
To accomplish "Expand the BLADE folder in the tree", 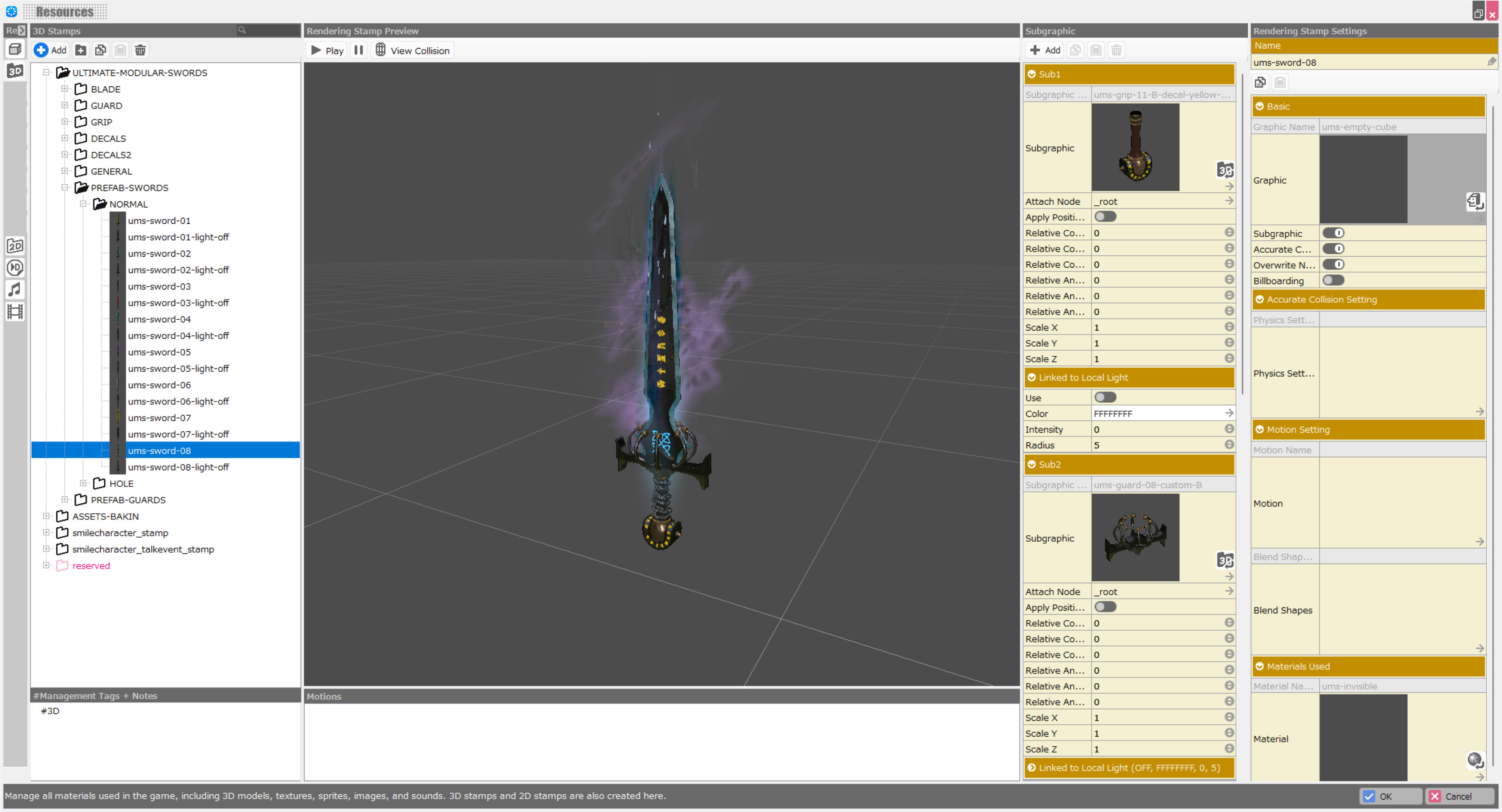I will (x=65, y=89).
